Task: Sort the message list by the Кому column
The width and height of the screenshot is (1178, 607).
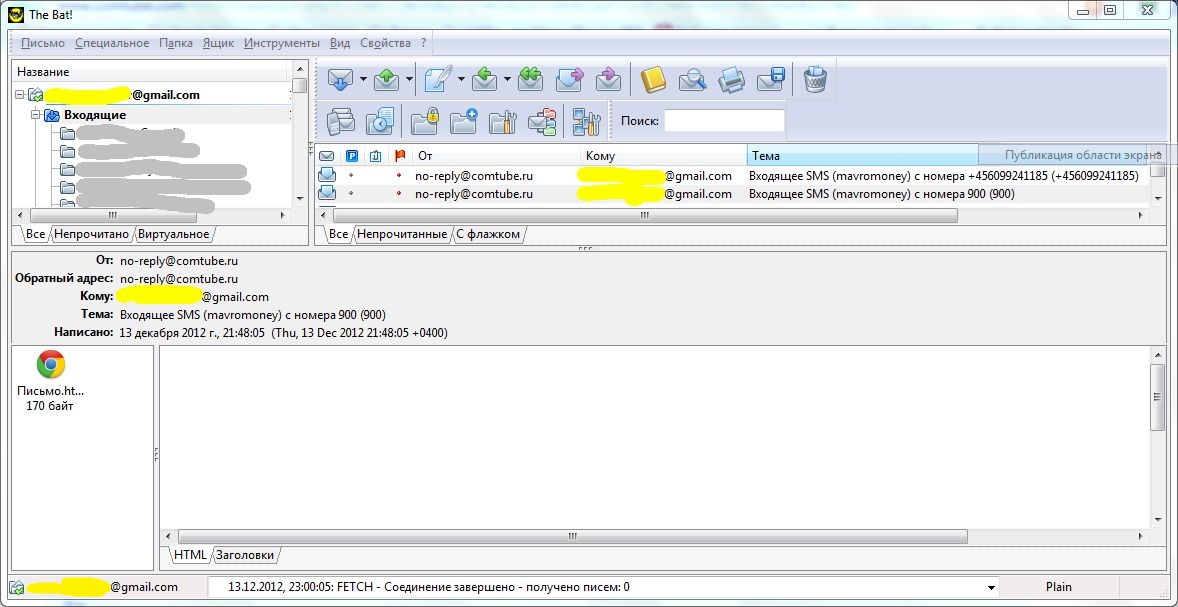Action: [664, 156]
